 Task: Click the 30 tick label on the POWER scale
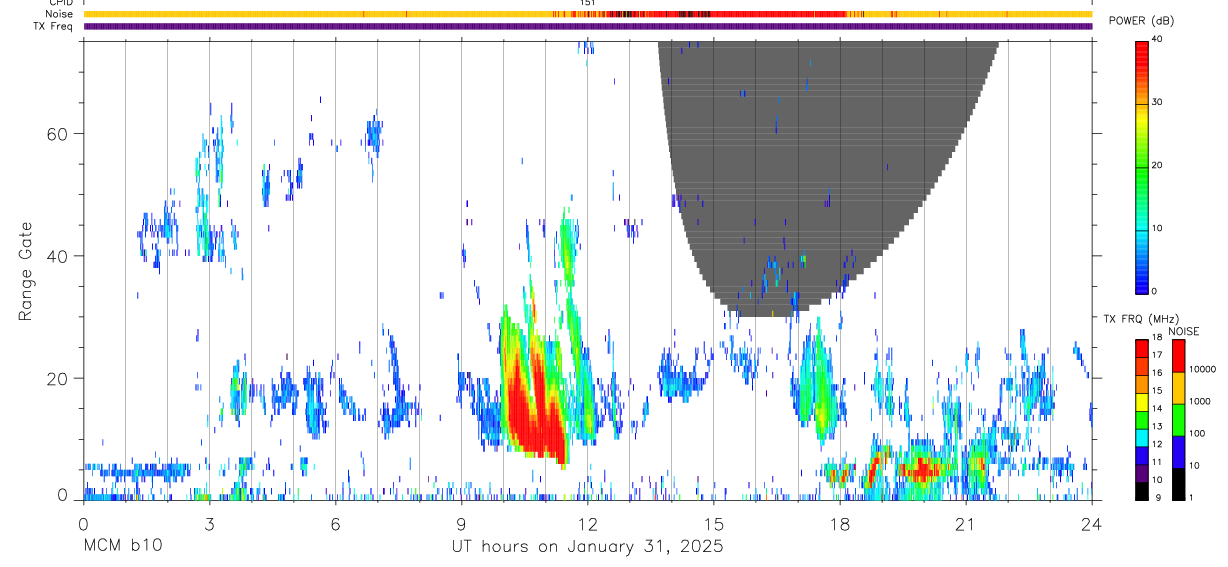(1158, 102)
